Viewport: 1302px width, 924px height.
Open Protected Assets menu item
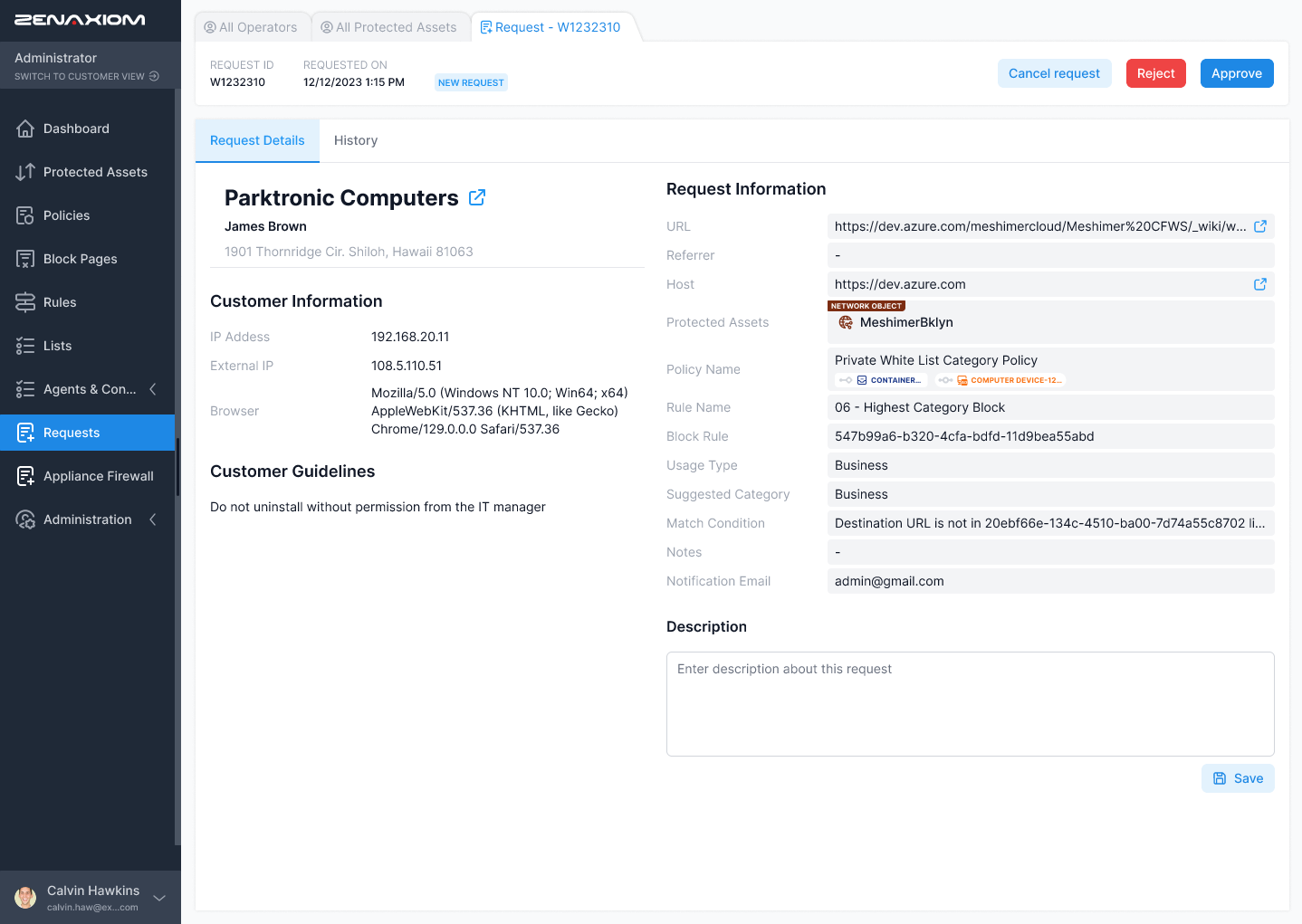coord(87,172)
